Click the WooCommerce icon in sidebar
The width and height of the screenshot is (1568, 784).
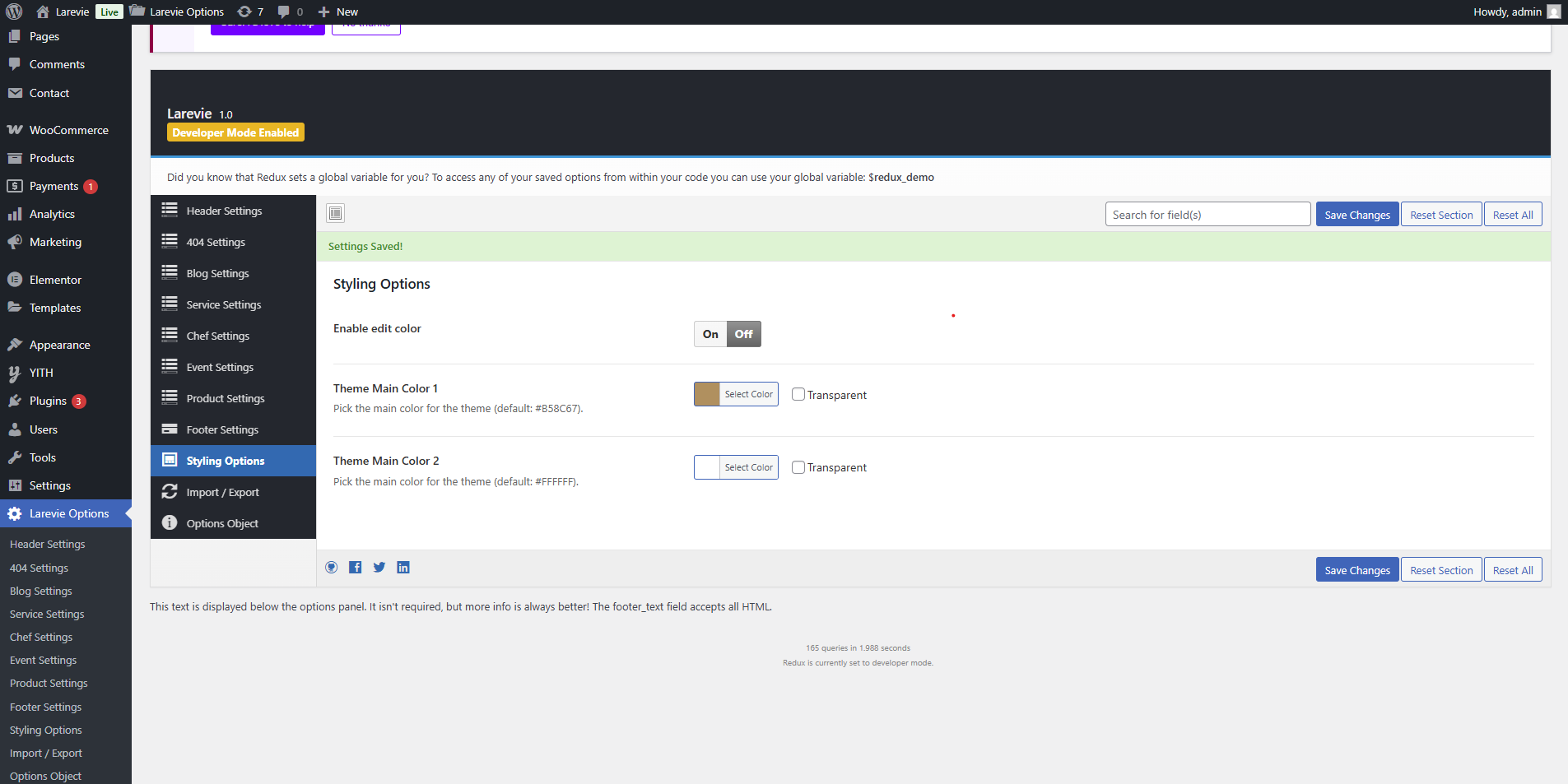pos(15,130)
